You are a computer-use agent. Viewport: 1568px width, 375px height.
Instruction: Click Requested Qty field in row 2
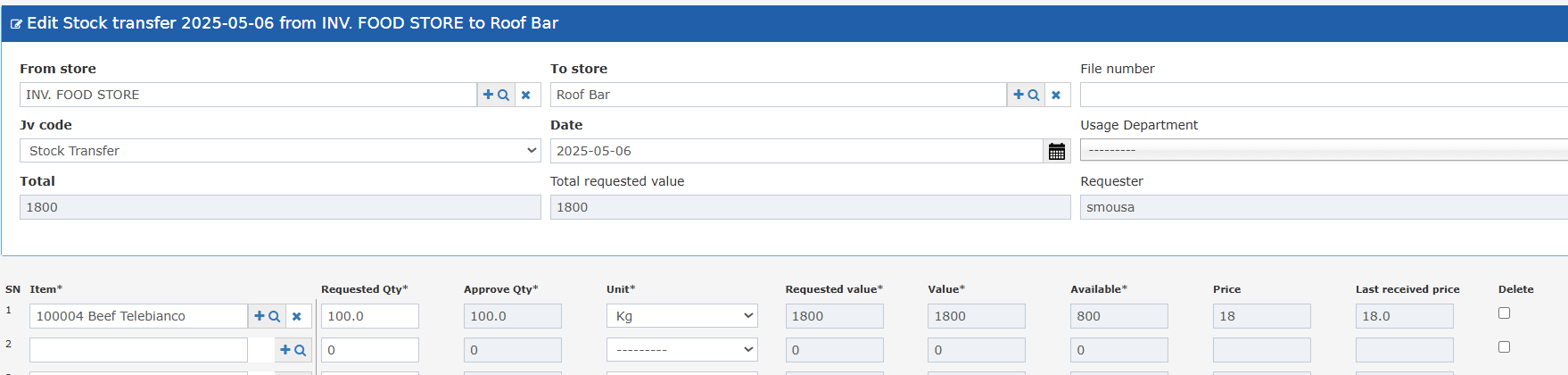point(370,350)
